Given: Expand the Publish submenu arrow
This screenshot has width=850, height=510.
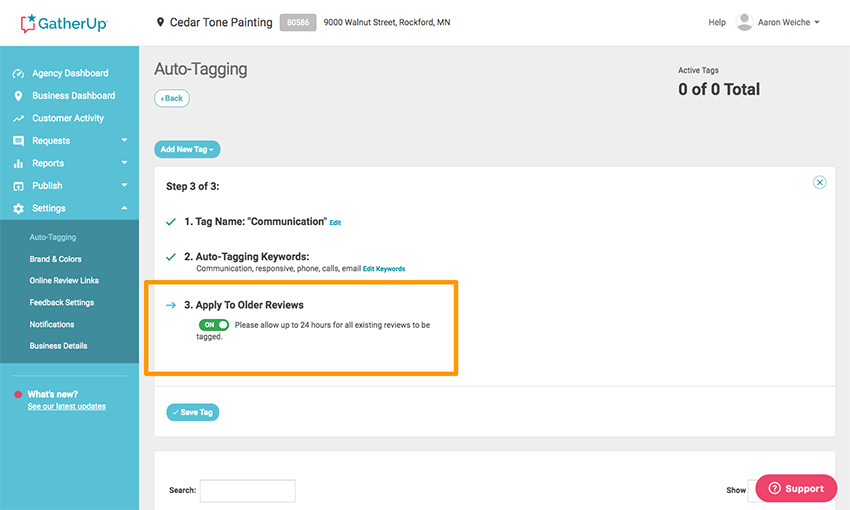Looking at the screenshot, I should tap(124, 185).
